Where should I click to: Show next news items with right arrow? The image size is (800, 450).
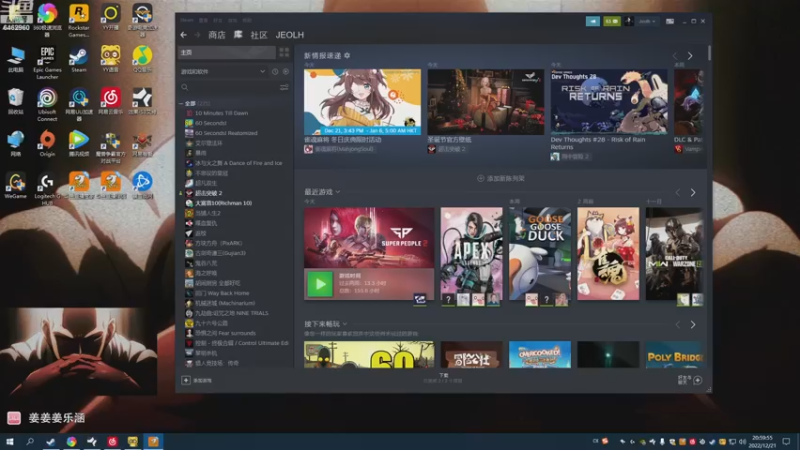(x=690, y=56)
